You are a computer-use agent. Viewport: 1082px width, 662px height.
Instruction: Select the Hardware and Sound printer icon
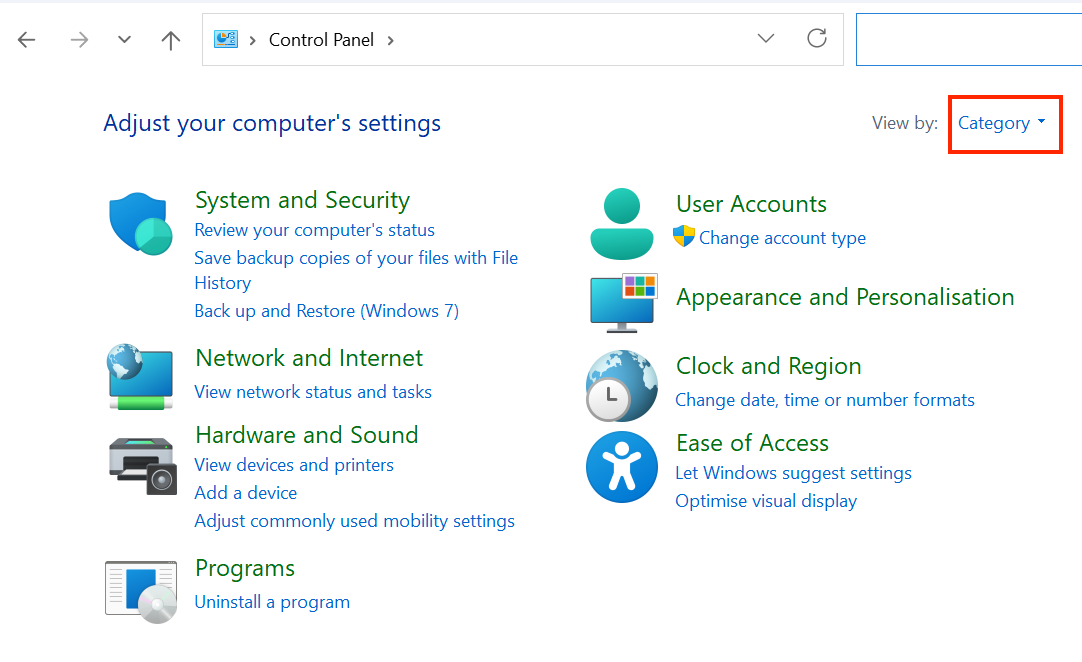tap(140, 465)
